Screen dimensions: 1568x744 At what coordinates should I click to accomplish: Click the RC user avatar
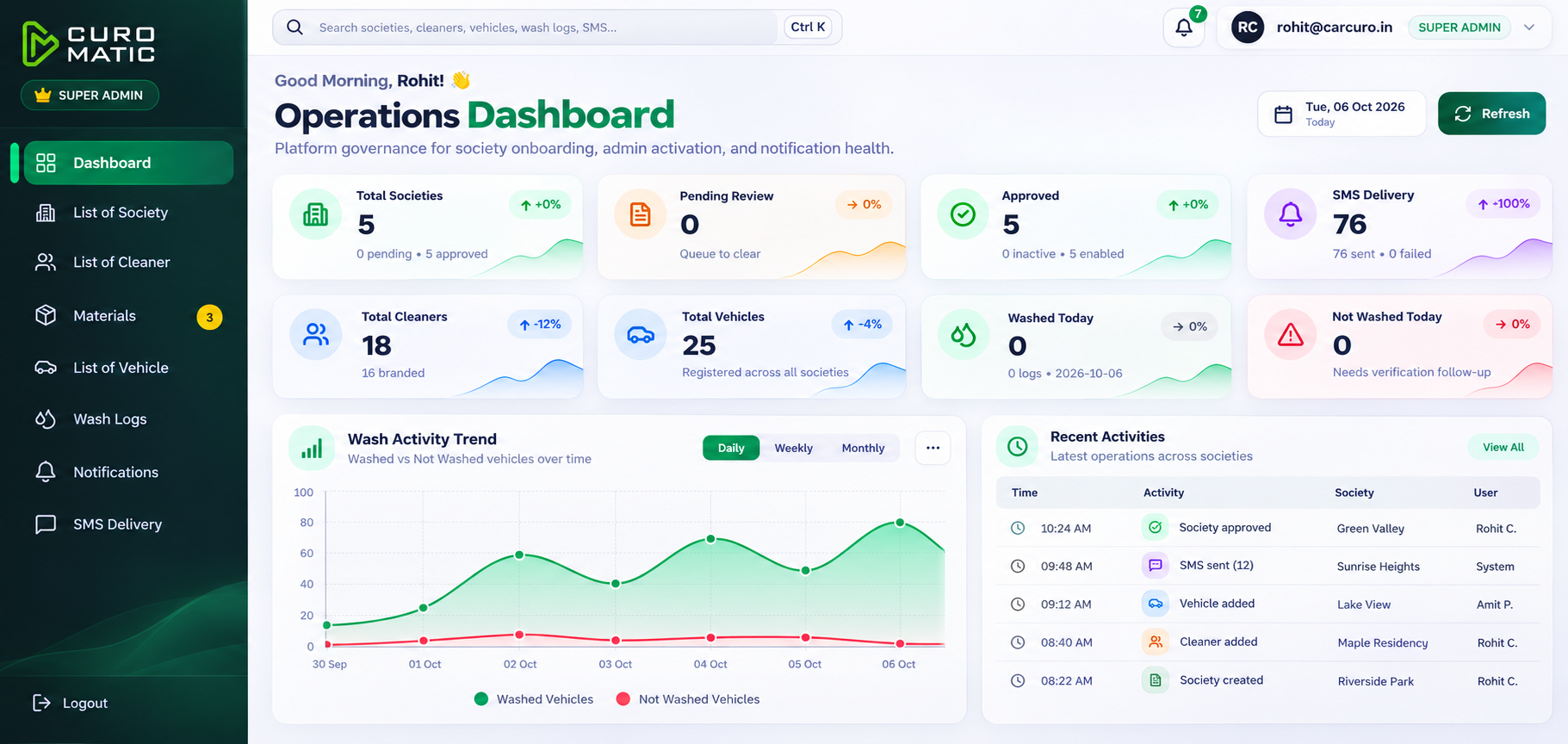(1248, 28)
